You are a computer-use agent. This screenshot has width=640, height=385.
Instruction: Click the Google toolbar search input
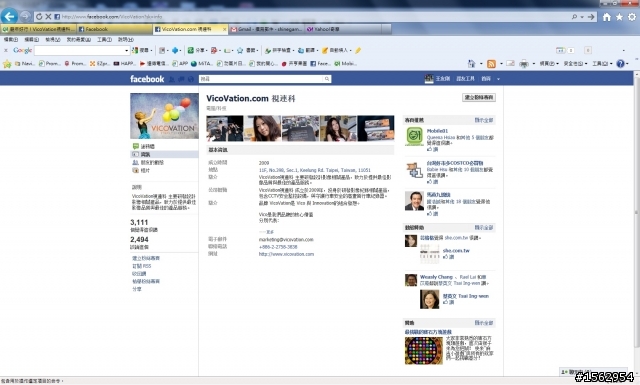(79, 51)
